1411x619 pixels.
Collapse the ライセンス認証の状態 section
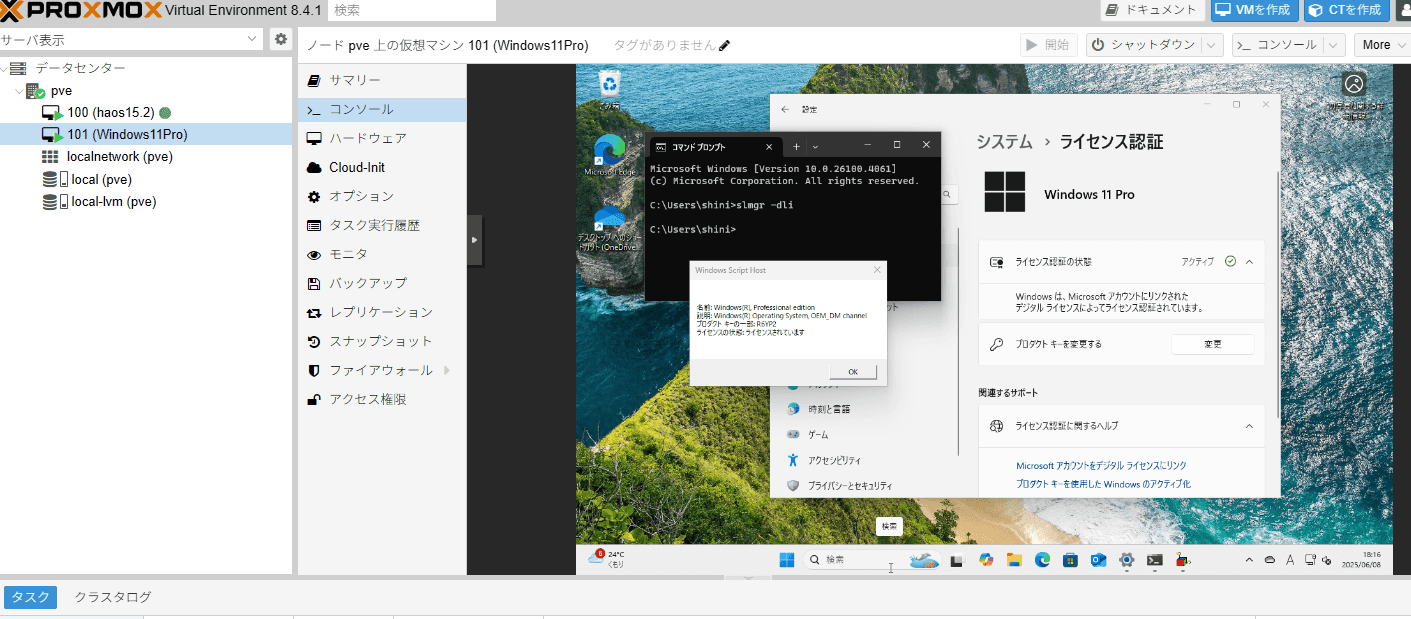[x=1249, y=261]
